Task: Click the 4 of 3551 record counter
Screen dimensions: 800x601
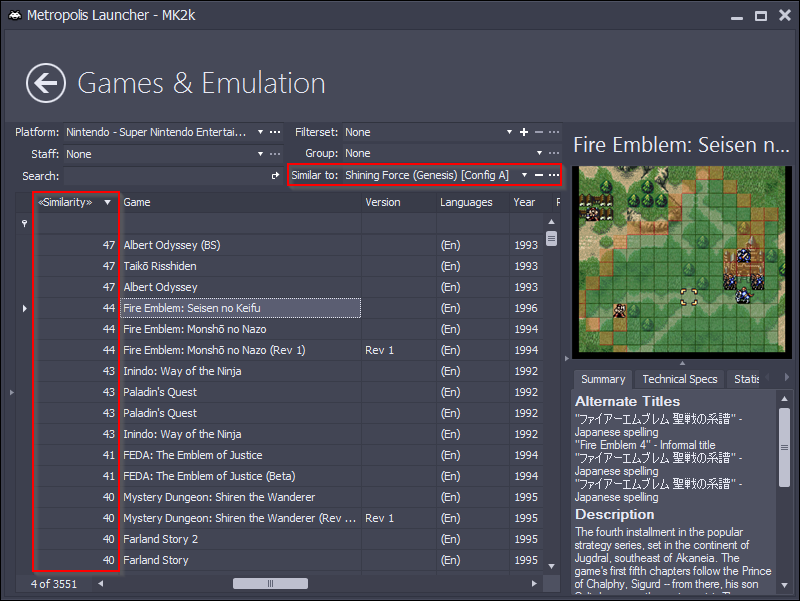Action: (x=54, y=584)
